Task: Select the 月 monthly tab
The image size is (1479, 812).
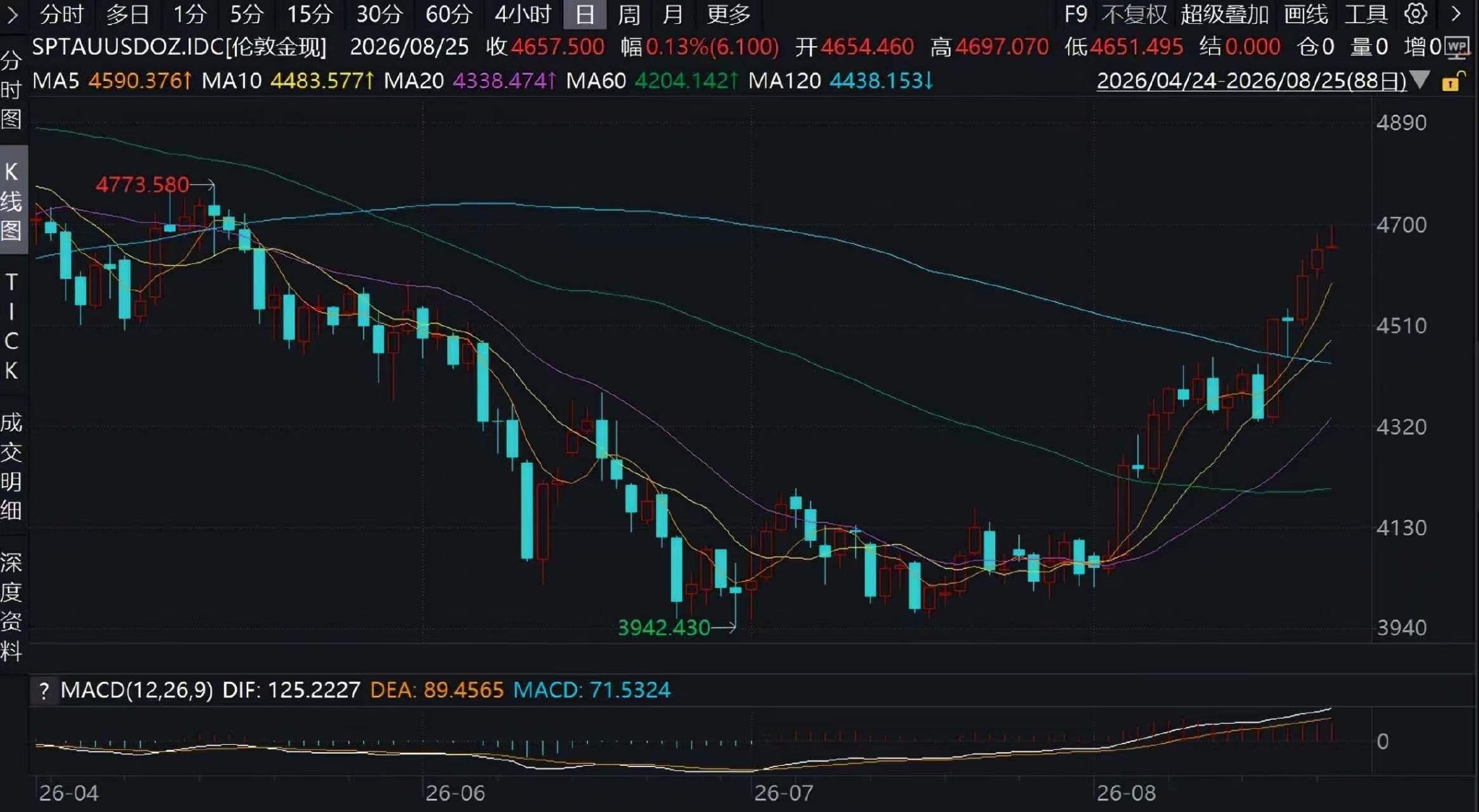Action: coord(673,14)
